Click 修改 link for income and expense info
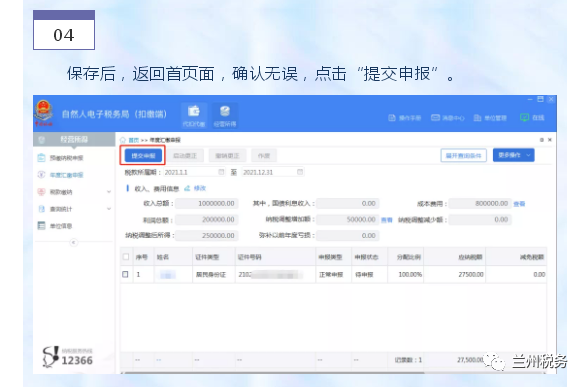Screen dimensions: 586x387 point(200,188)
